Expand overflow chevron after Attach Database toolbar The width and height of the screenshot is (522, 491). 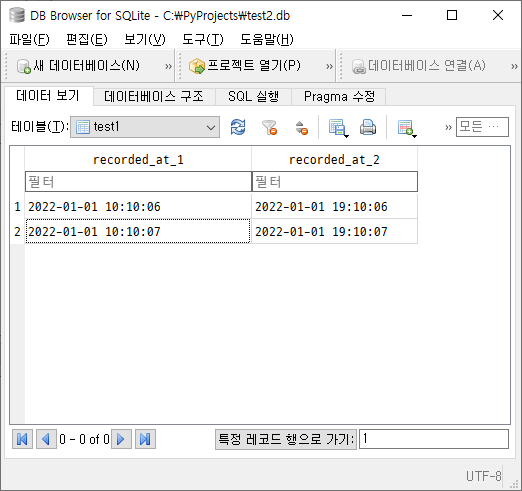click(x=514, y=66)
